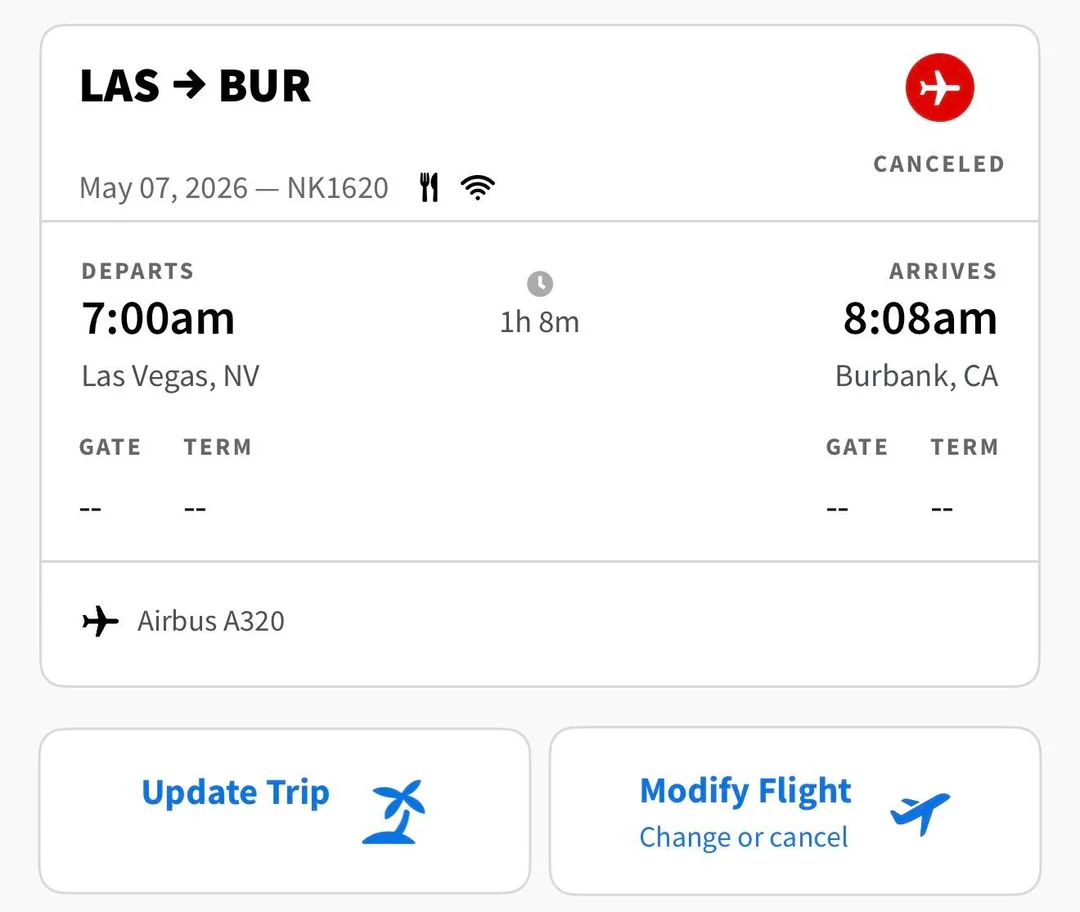Tap the 1h 8m flight duration
1080x912 pixels.
coord(540,322)
